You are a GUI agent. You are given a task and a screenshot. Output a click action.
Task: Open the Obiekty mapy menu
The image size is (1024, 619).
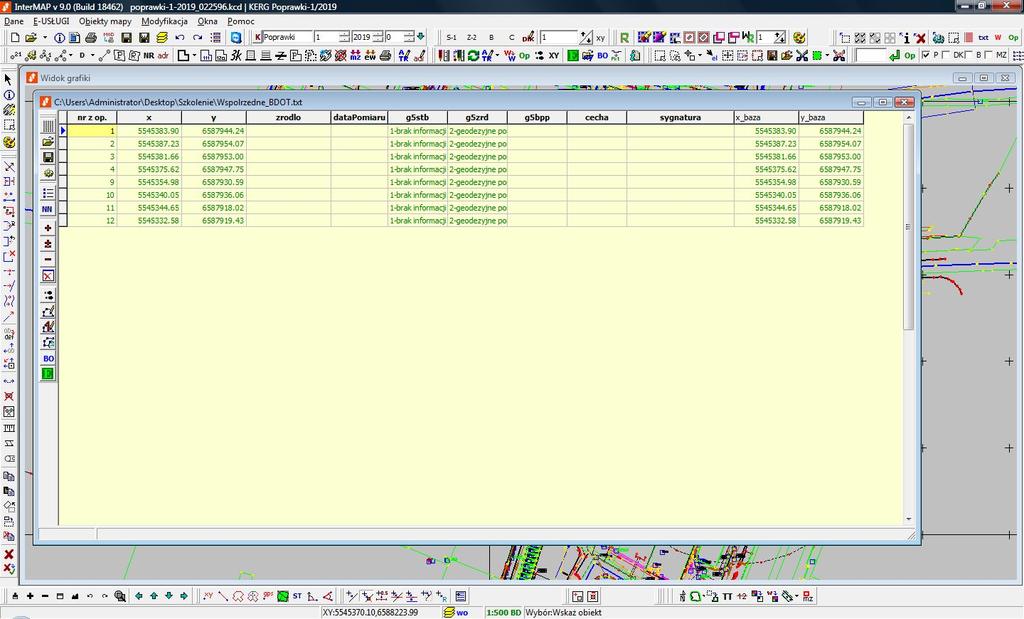pyautogui.click(x=105, y=21)
